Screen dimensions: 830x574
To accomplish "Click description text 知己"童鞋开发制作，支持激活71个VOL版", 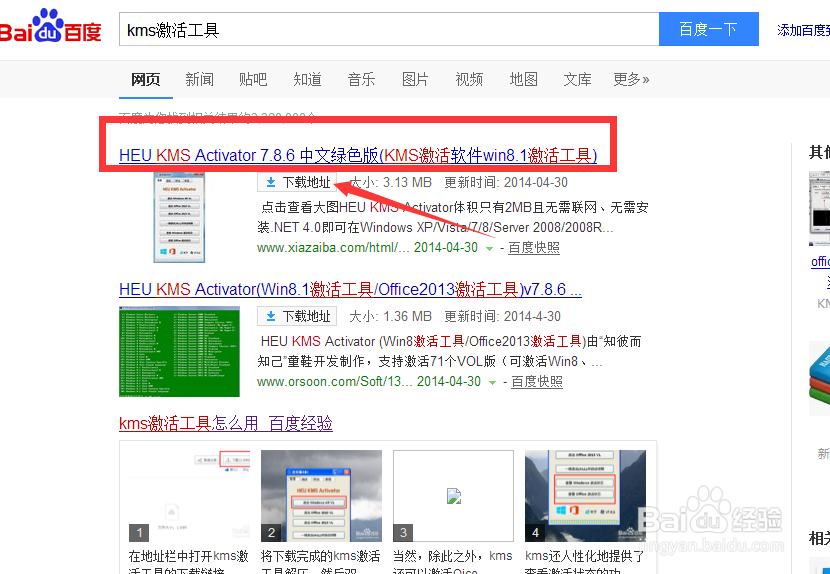I will point(377,362).
